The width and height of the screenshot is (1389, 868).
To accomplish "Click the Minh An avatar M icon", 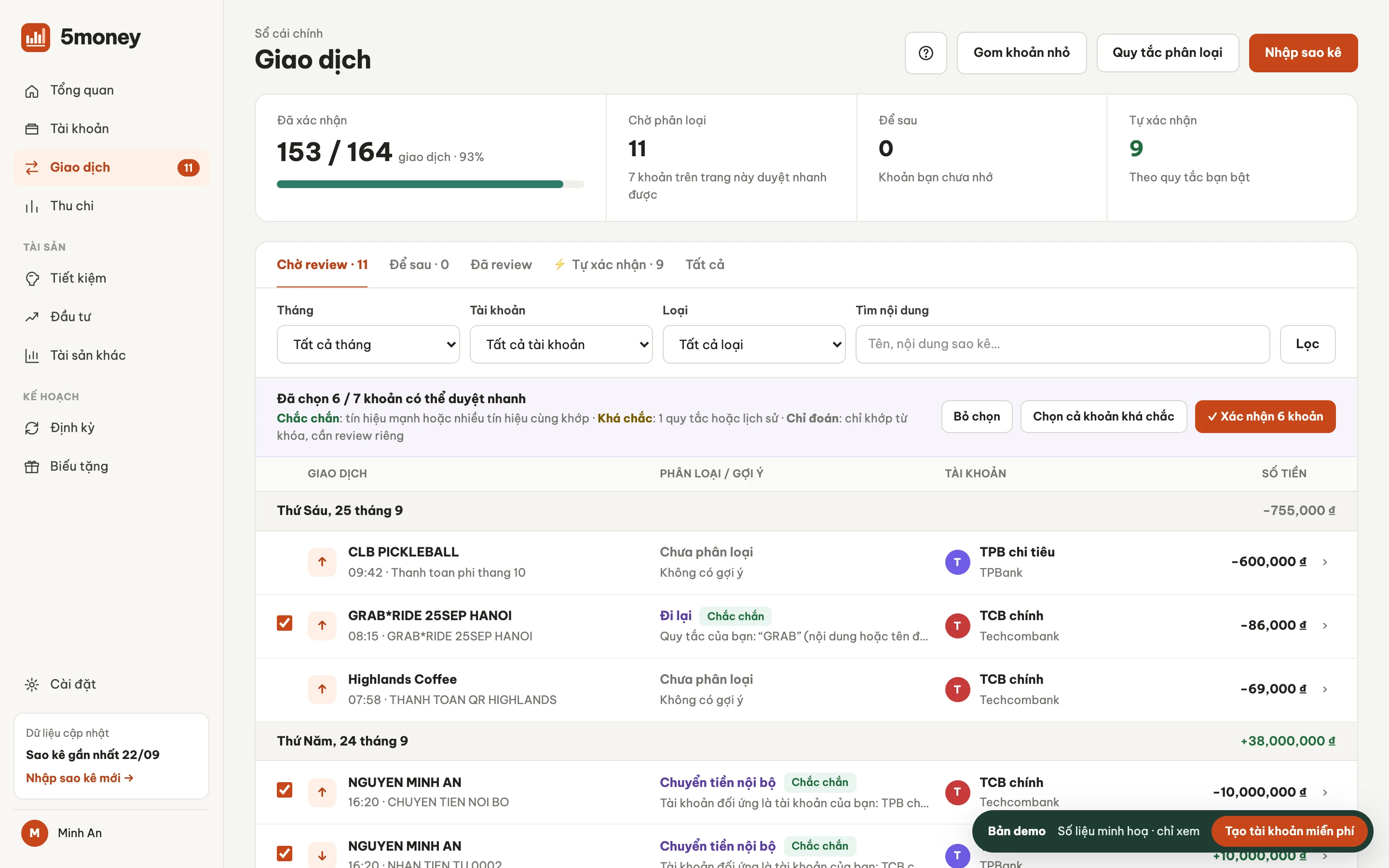I will 34,833.
